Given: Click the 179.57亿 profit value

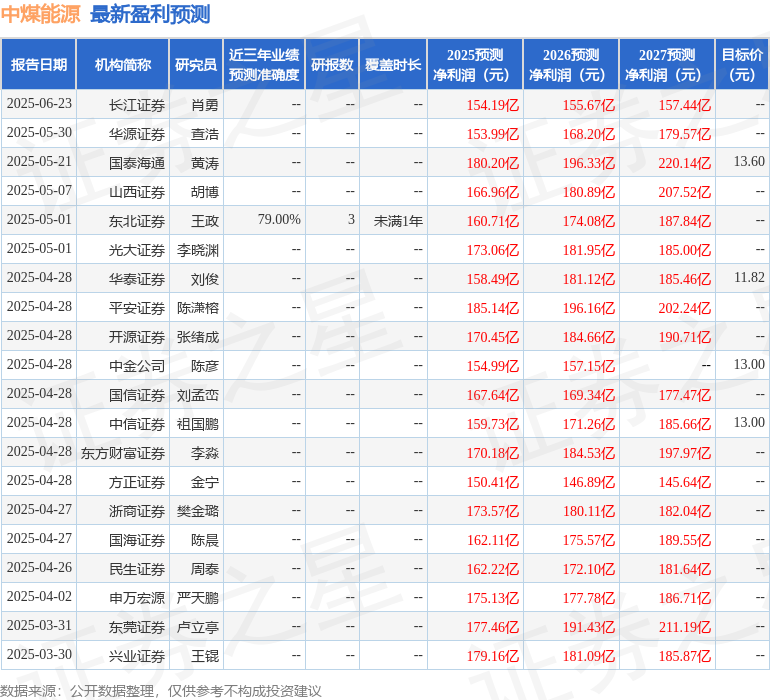Looking at the screenshot, I should click(x=685, y=134).
